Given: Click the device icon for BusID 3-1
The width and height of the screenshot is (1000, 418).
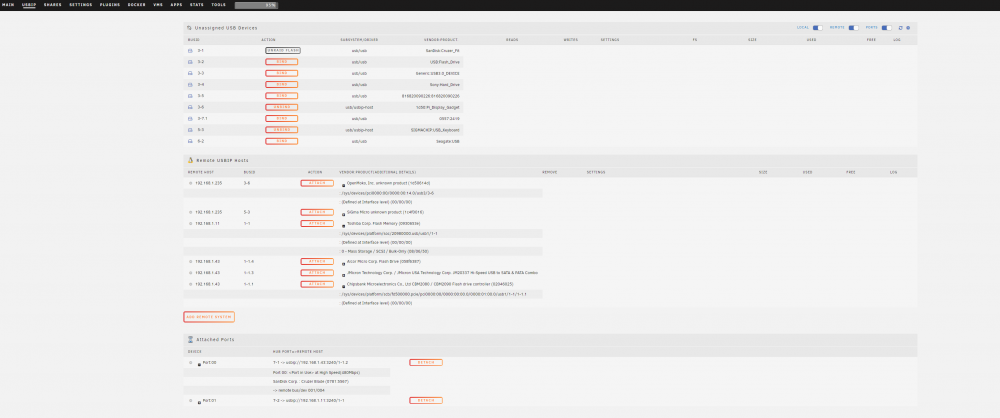Looking at the screenshot, I should click(x=190, y=50).
